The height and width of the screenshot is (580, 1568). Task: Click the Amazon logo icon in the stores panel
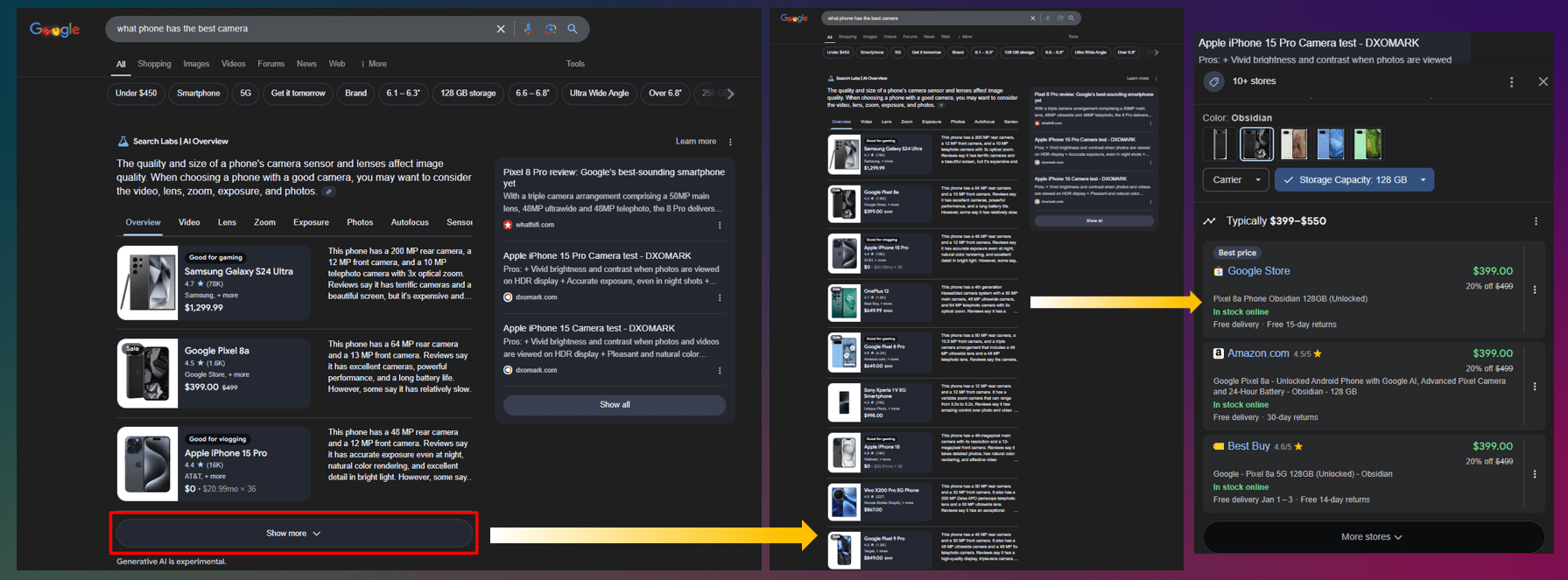click(x=1218, y=353)
